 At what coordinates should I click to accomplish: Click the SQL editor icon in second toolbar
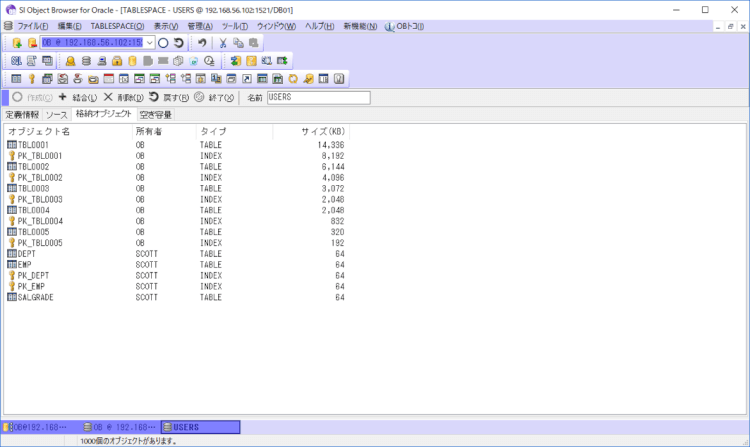click(17, 61)
